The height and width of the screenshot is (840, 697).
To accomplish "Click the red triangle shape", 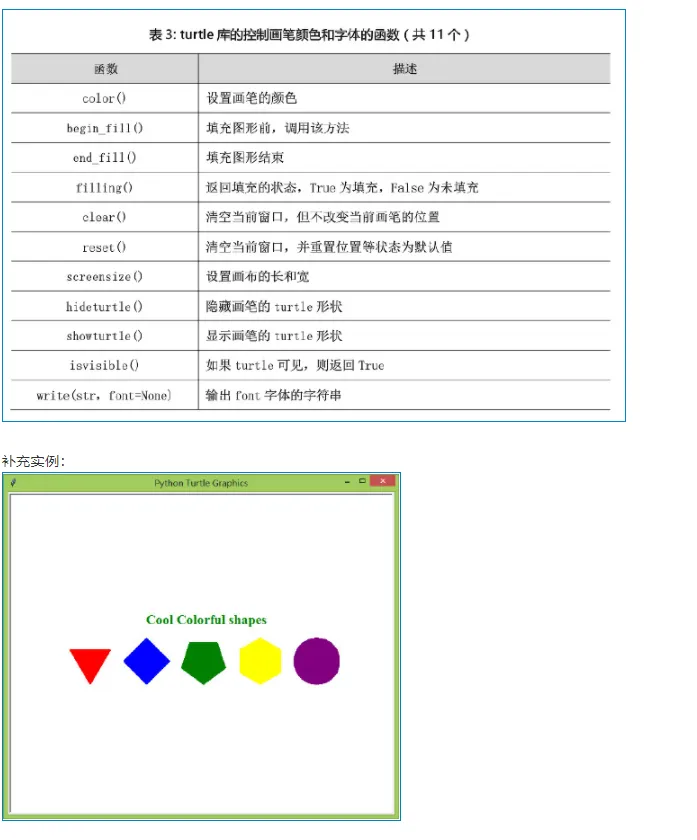I will pyautogui.click(x=90, y=665).
